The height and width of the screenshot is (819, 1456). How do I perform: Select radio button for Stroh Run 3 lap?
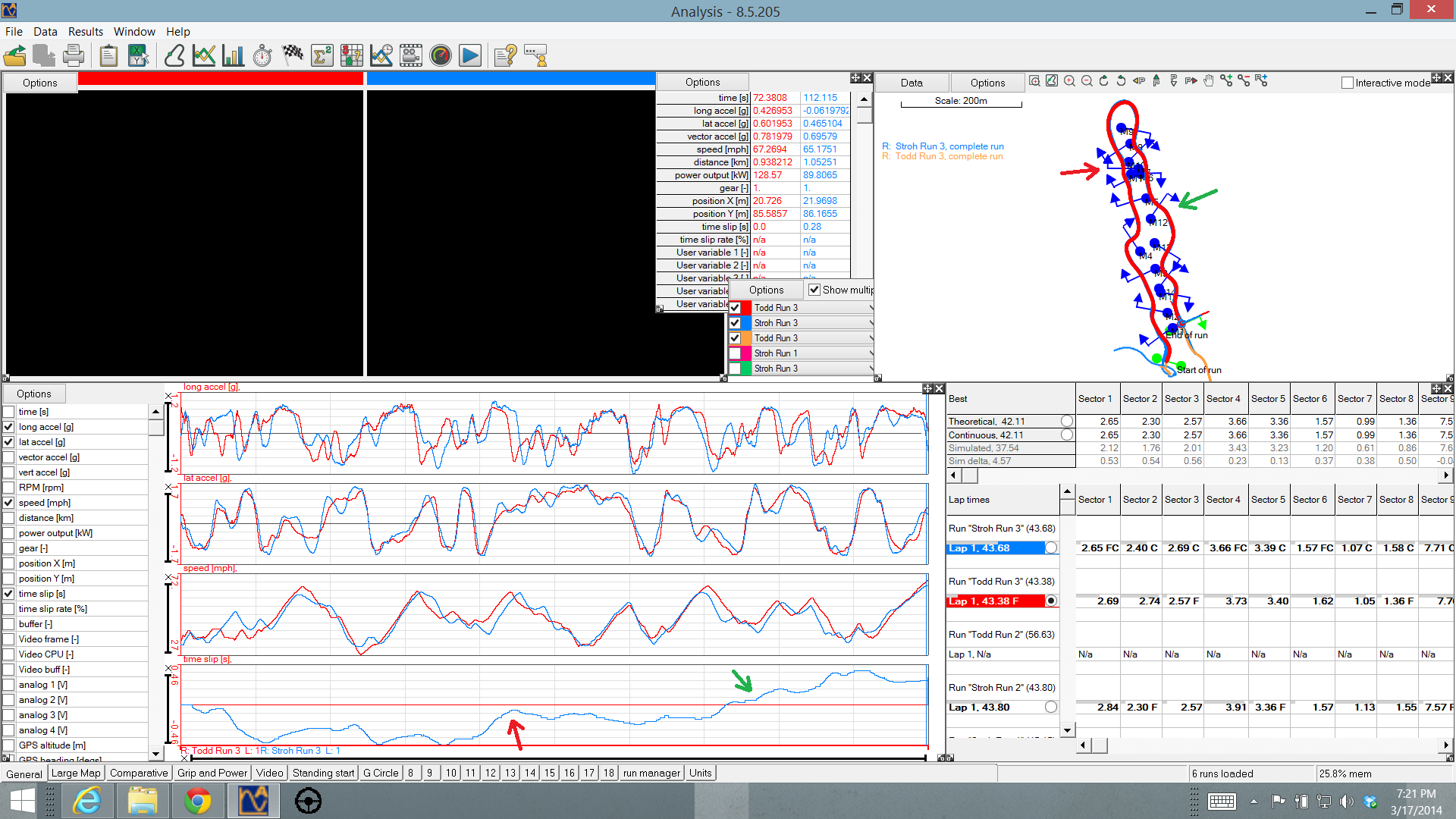pyautogui.click(x=1050, y=548)
